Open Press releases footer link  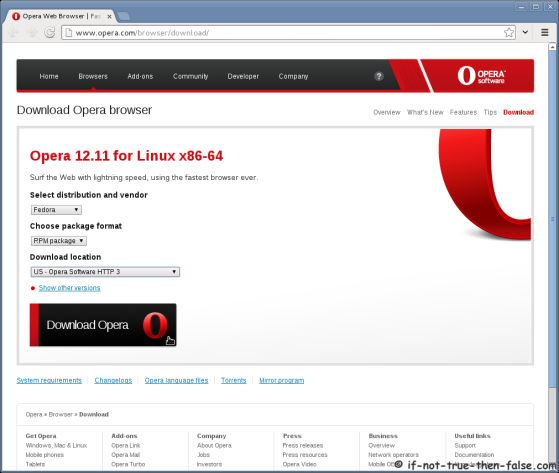(x=303, y=446)
